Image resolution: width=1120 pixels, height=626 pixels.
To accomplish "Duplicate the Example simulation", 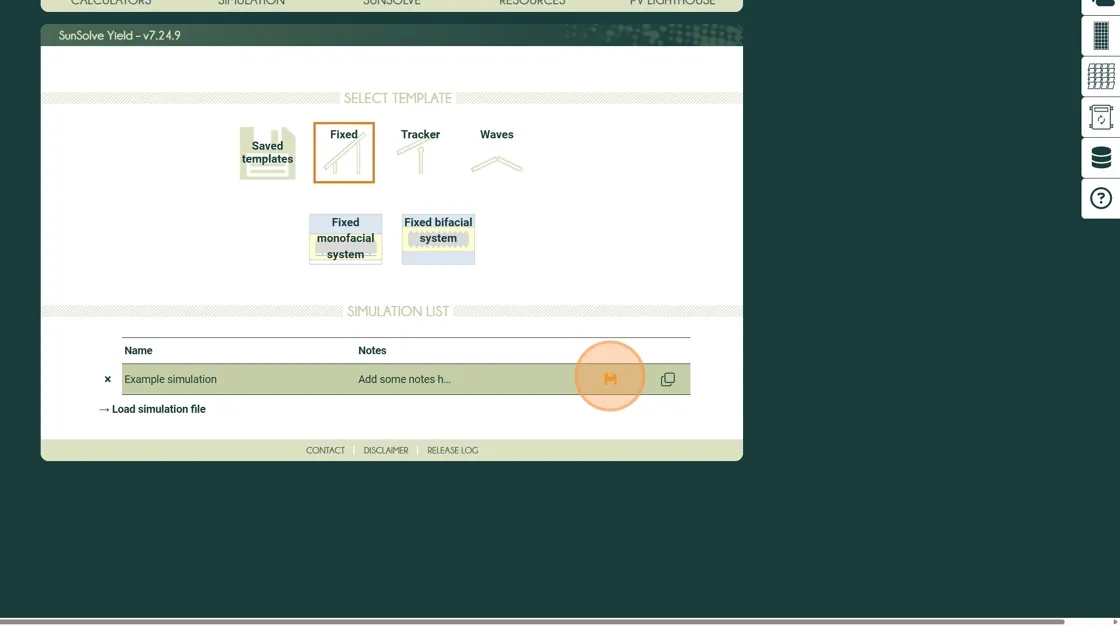I will [x=667, y=379].
